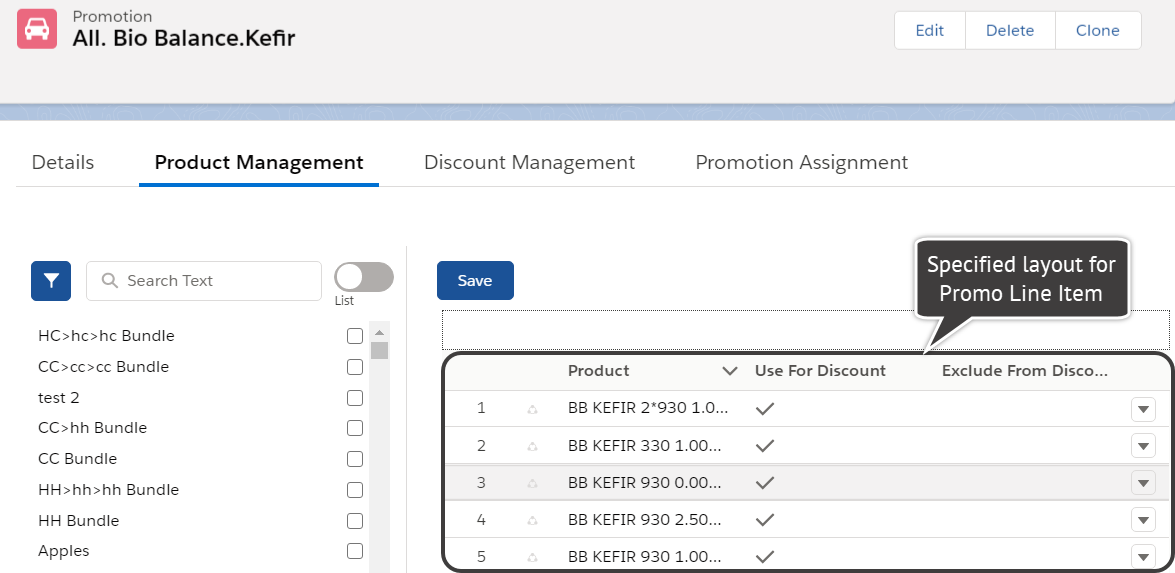
Task: Click the Use For Discount column header
Action: [x=820, y=371]
